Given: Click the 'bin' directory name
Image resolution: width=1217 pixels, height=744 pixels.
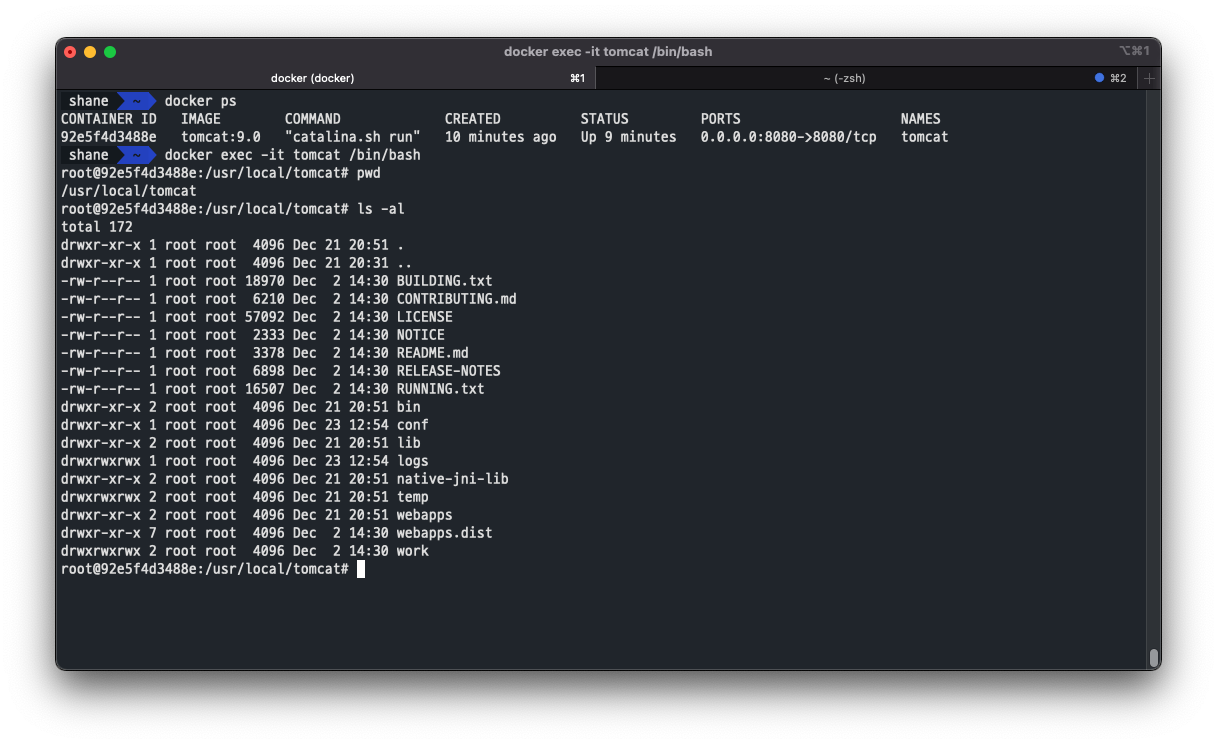Looking at the screenshot, I should click(x=408, y=407).
